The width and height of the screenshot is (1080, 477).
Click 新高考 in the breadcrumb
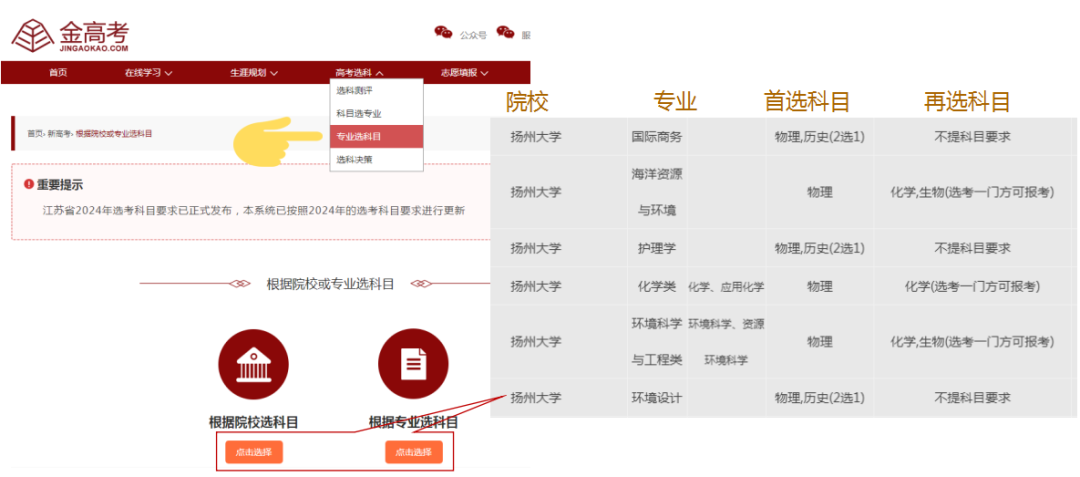[58, 134]
